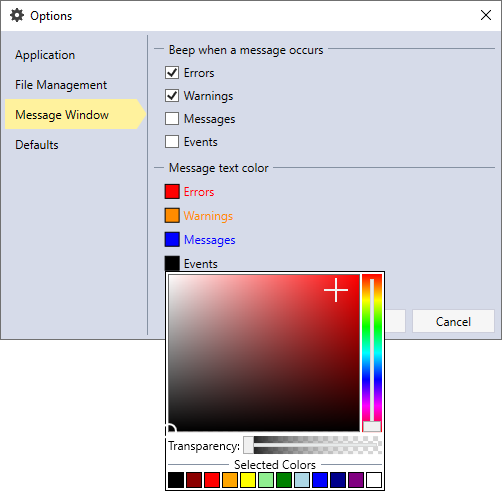502x491 pixels.
Task: Open the Defaults options page
Action: click(37, 145)
